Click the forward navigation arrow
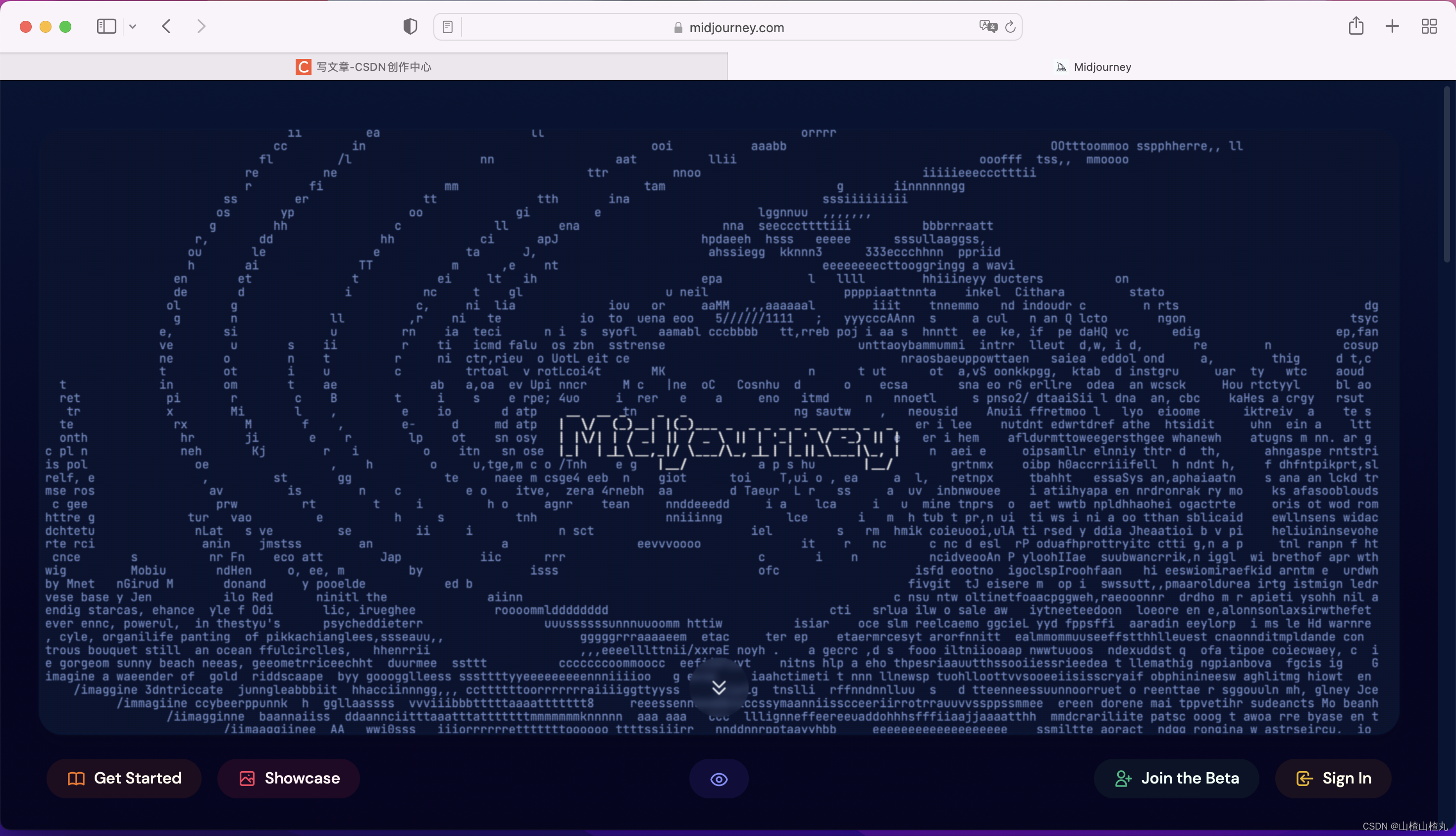This screenshot has height=836, width=1456. [201, 26]
